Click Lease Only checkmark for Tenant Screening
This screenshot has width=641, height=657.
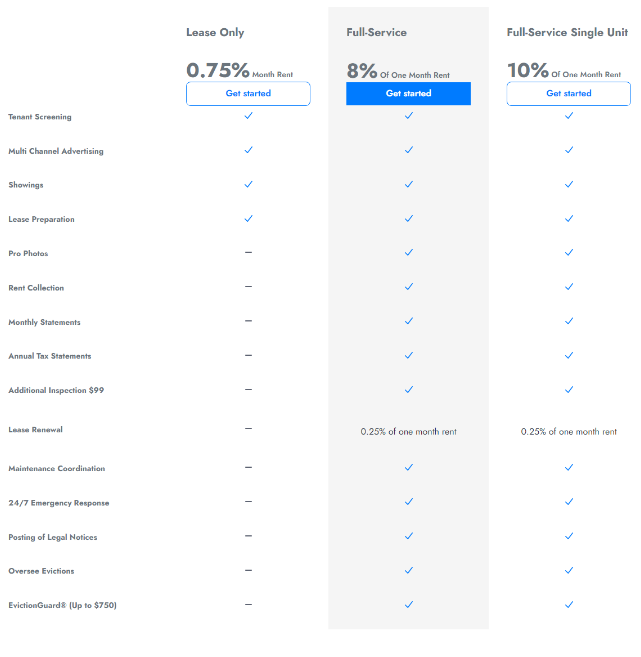[x=248, y=116]
